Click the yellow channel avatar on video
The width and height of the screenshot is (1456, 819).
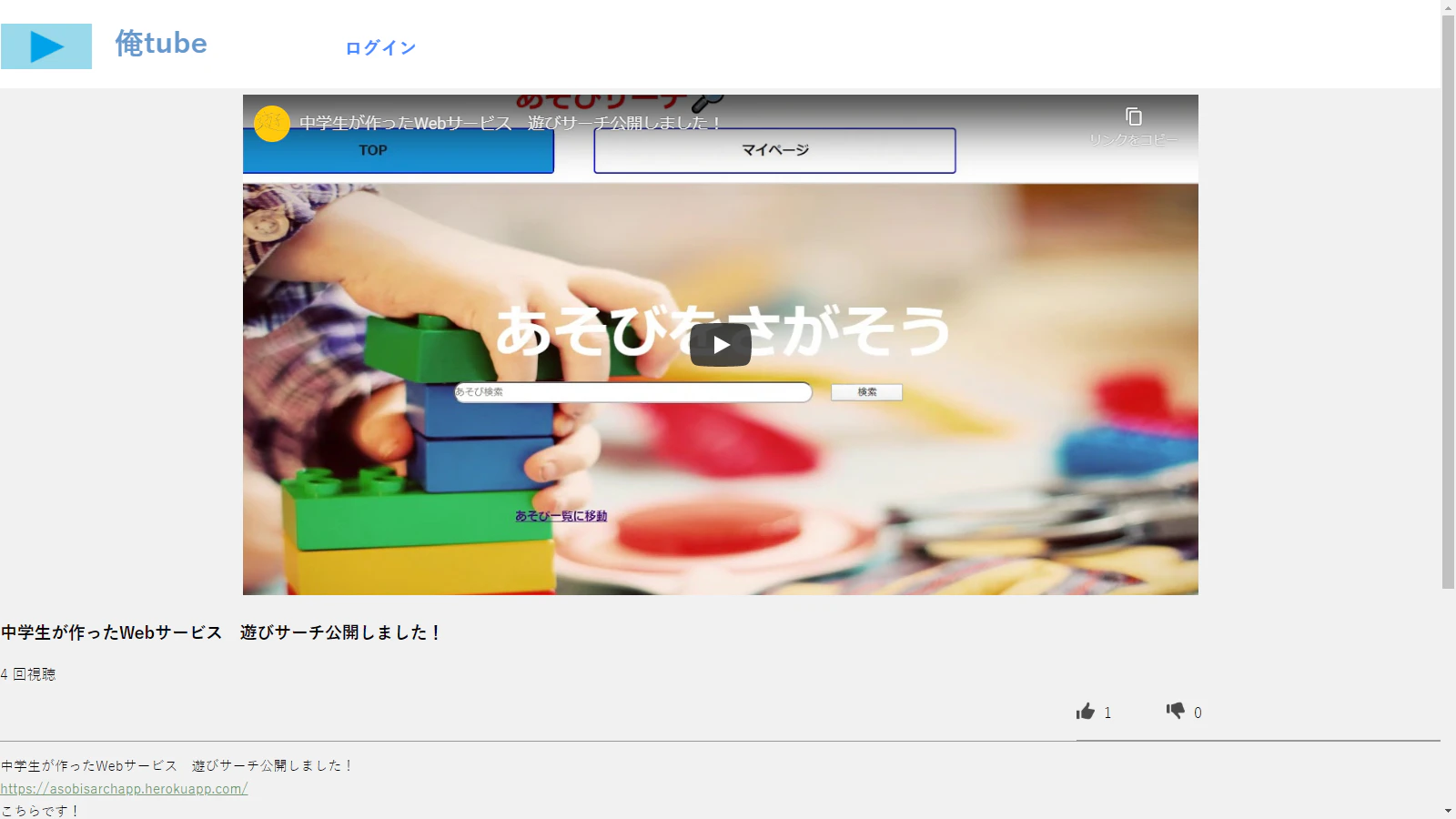[x=272, y=124]
